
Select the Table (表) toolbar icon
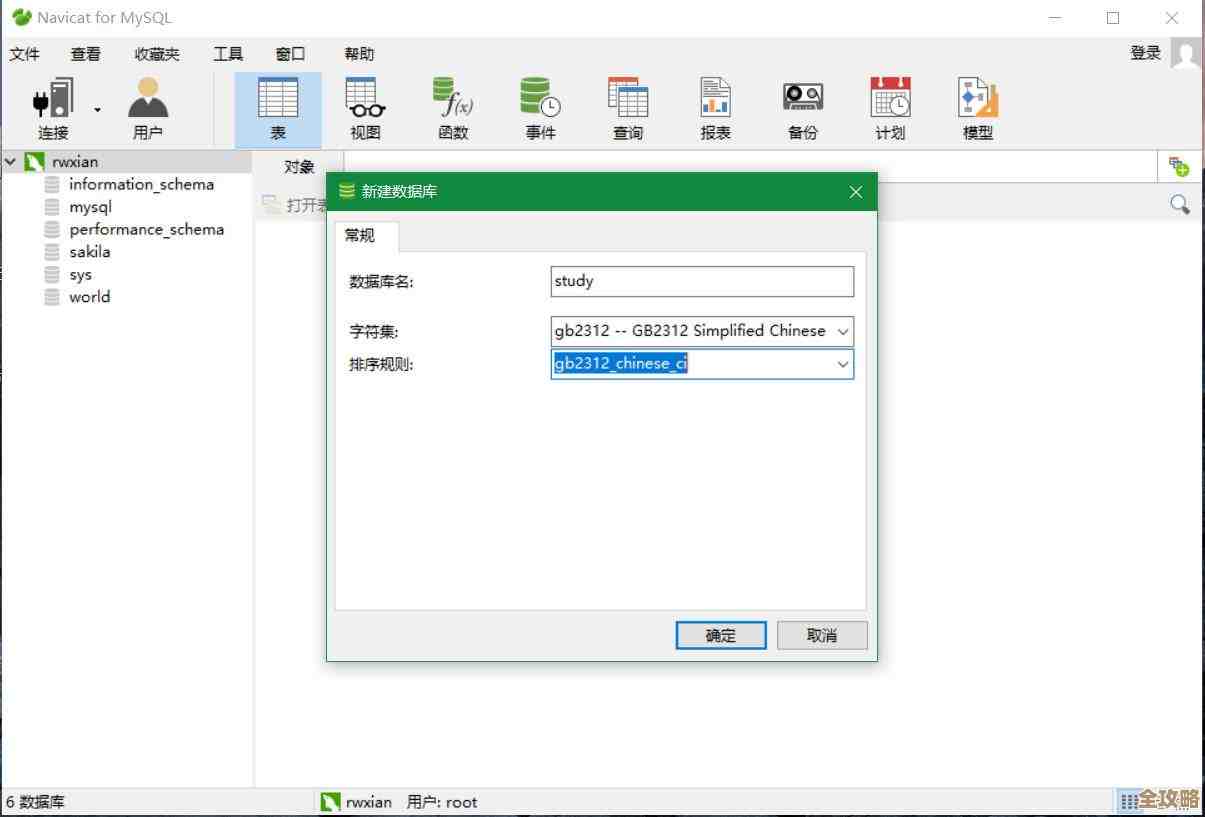pos(278,110)
